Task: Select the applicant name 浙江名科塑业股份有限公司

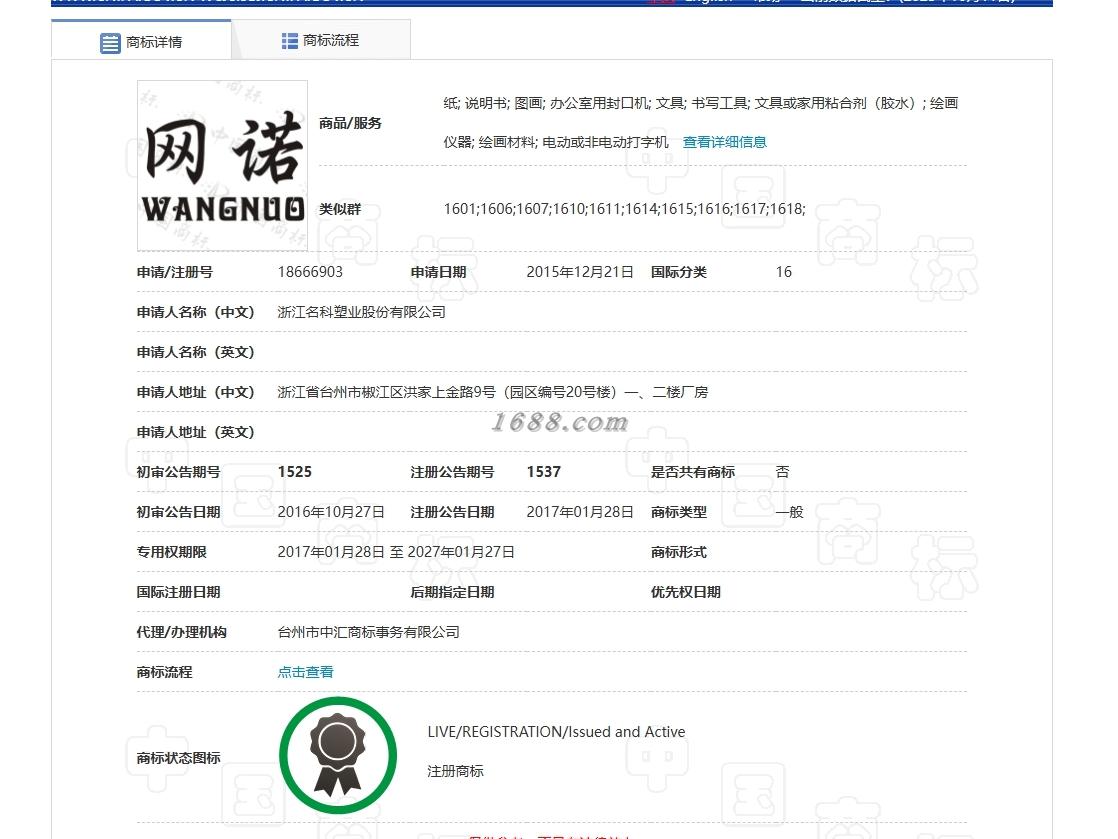Action: click(x=361, y=312)
